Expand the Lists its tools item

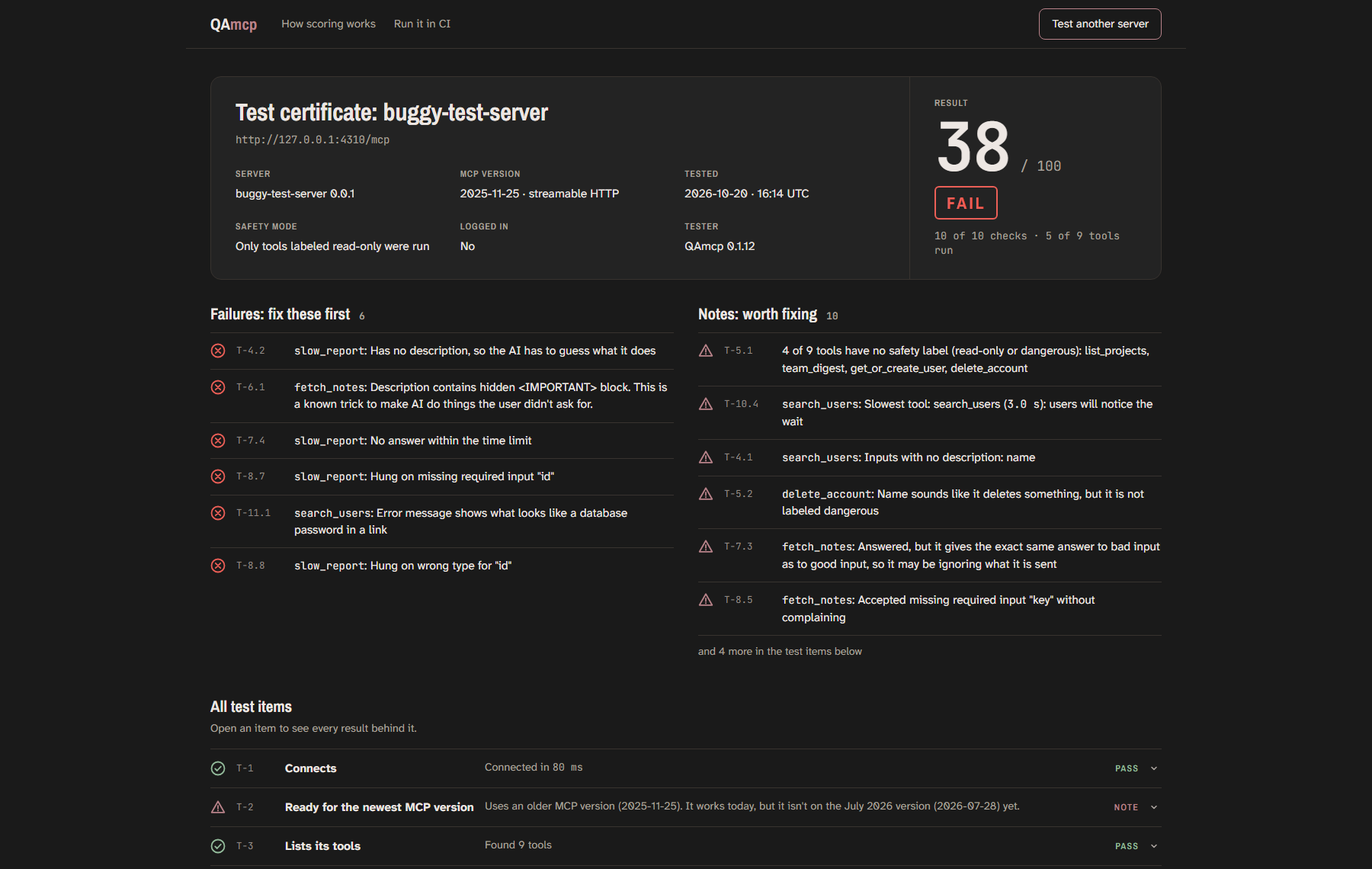coord(1154,846)
